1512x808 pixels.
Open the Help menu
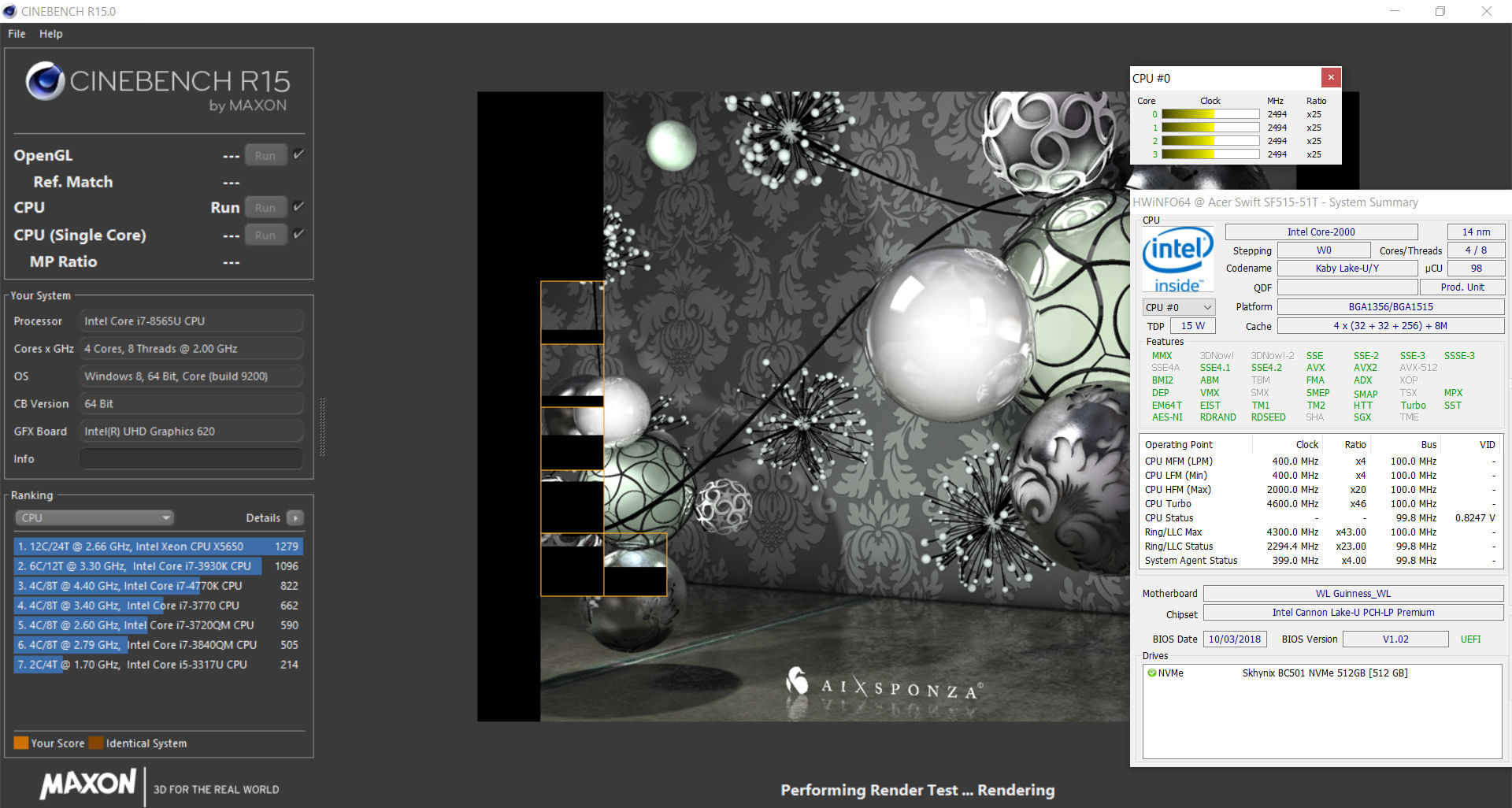click(51, 34)
